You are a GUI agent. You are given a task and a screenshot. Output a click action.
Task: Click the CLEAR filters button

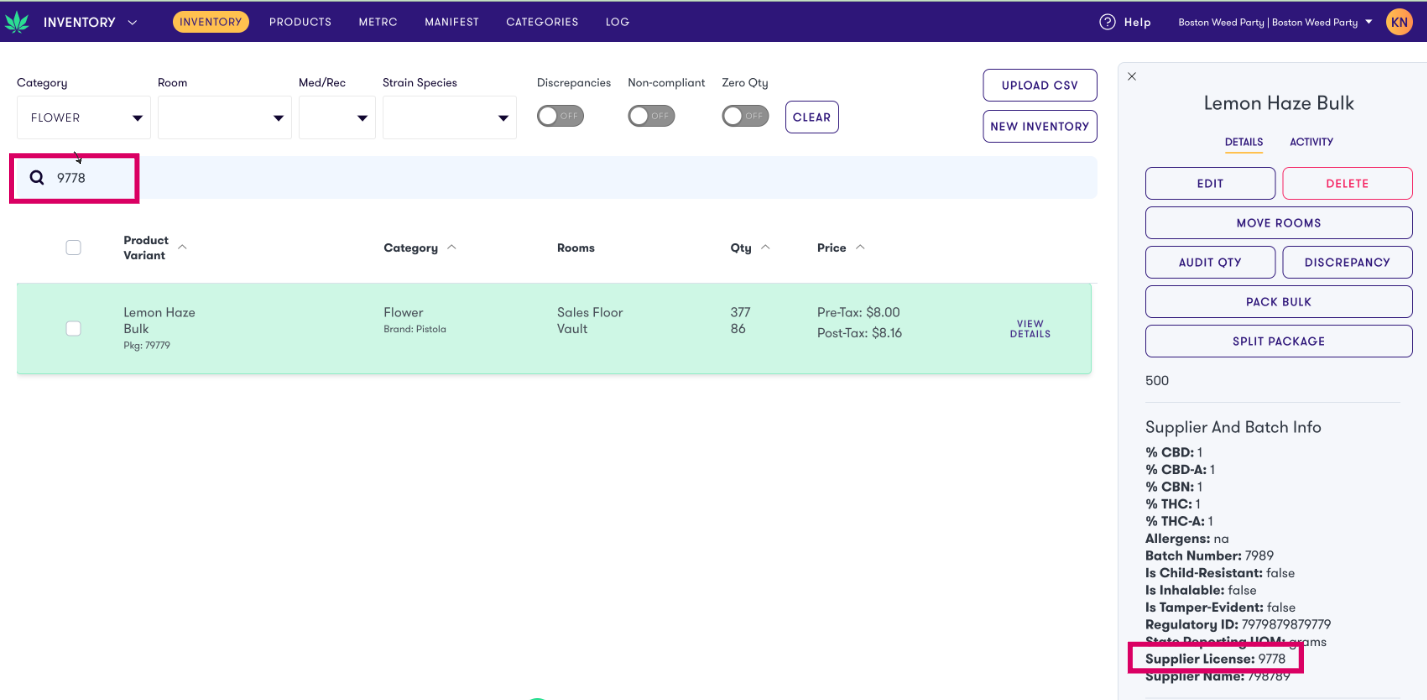812,117
